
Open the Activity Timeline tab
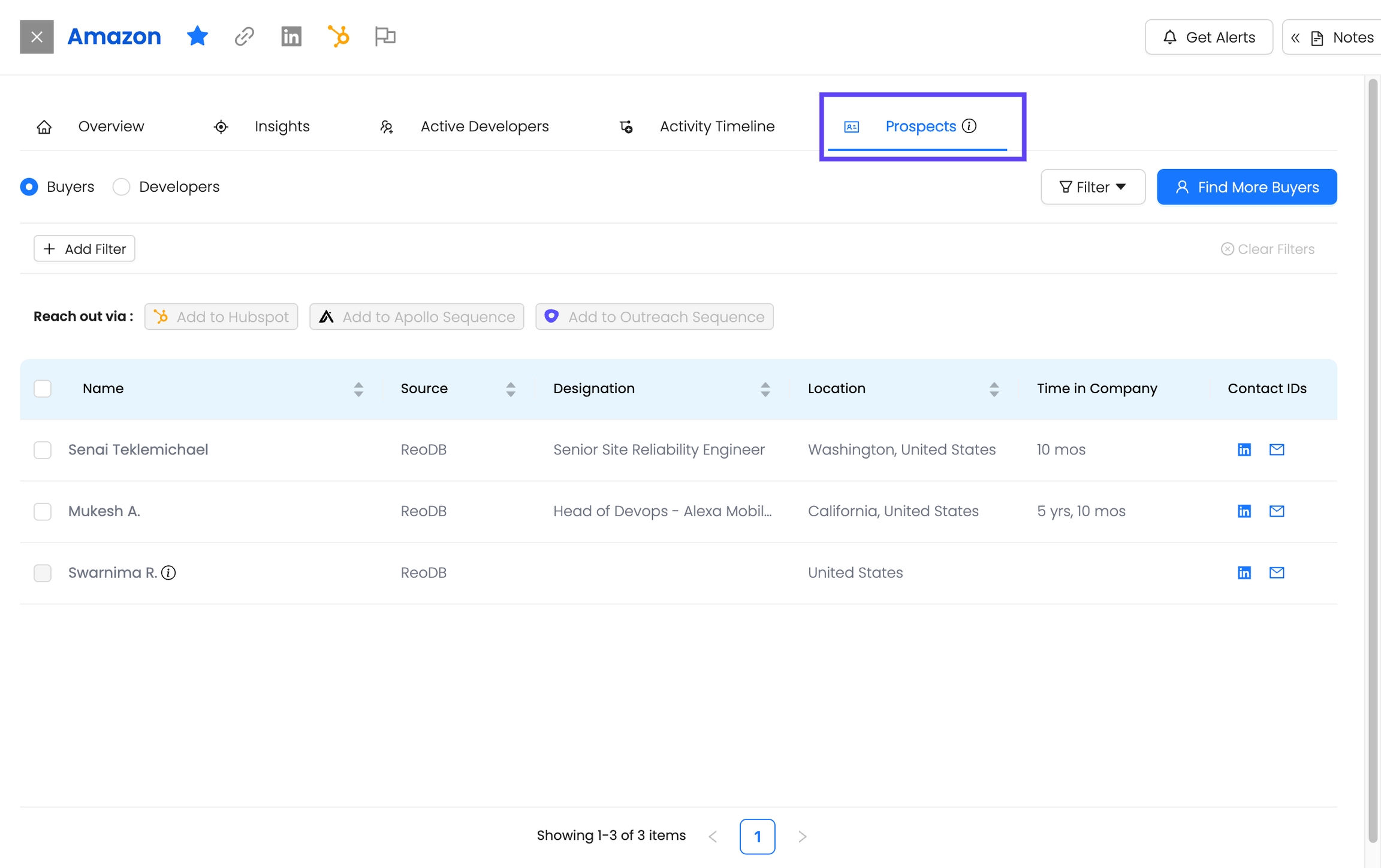coord(716,126)
